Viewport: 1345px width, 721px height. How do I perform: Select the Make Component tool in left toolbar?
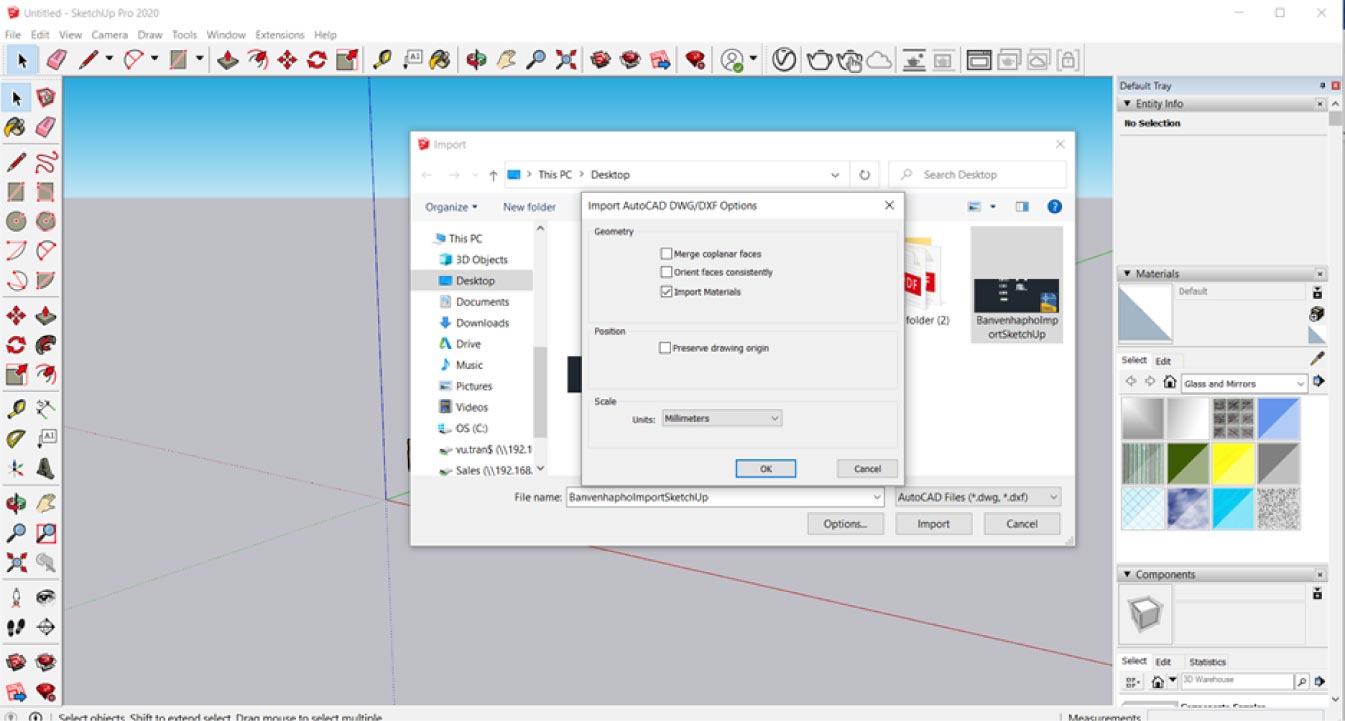coord(45,97)
